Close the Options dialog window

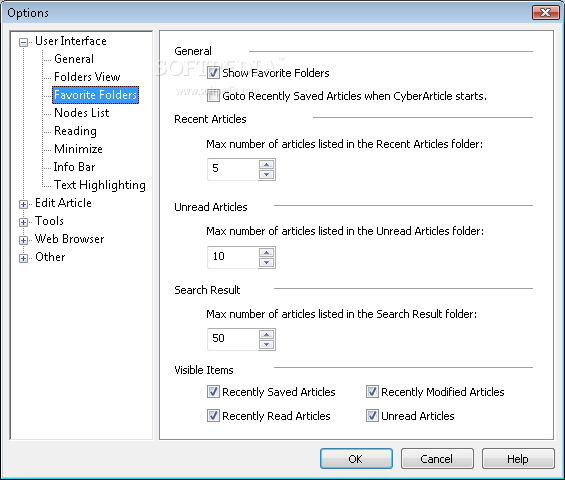(546, 13)
